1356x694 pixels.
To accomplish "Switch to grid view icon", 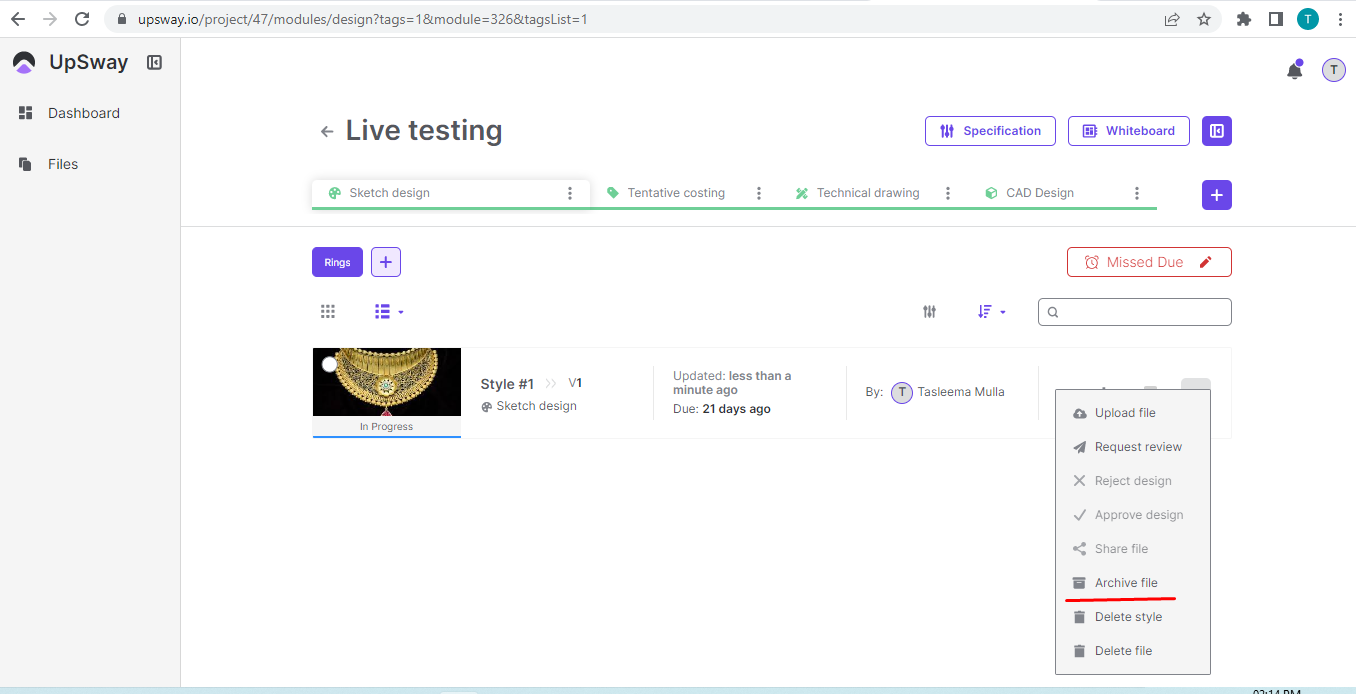I will tap(328, 312).
